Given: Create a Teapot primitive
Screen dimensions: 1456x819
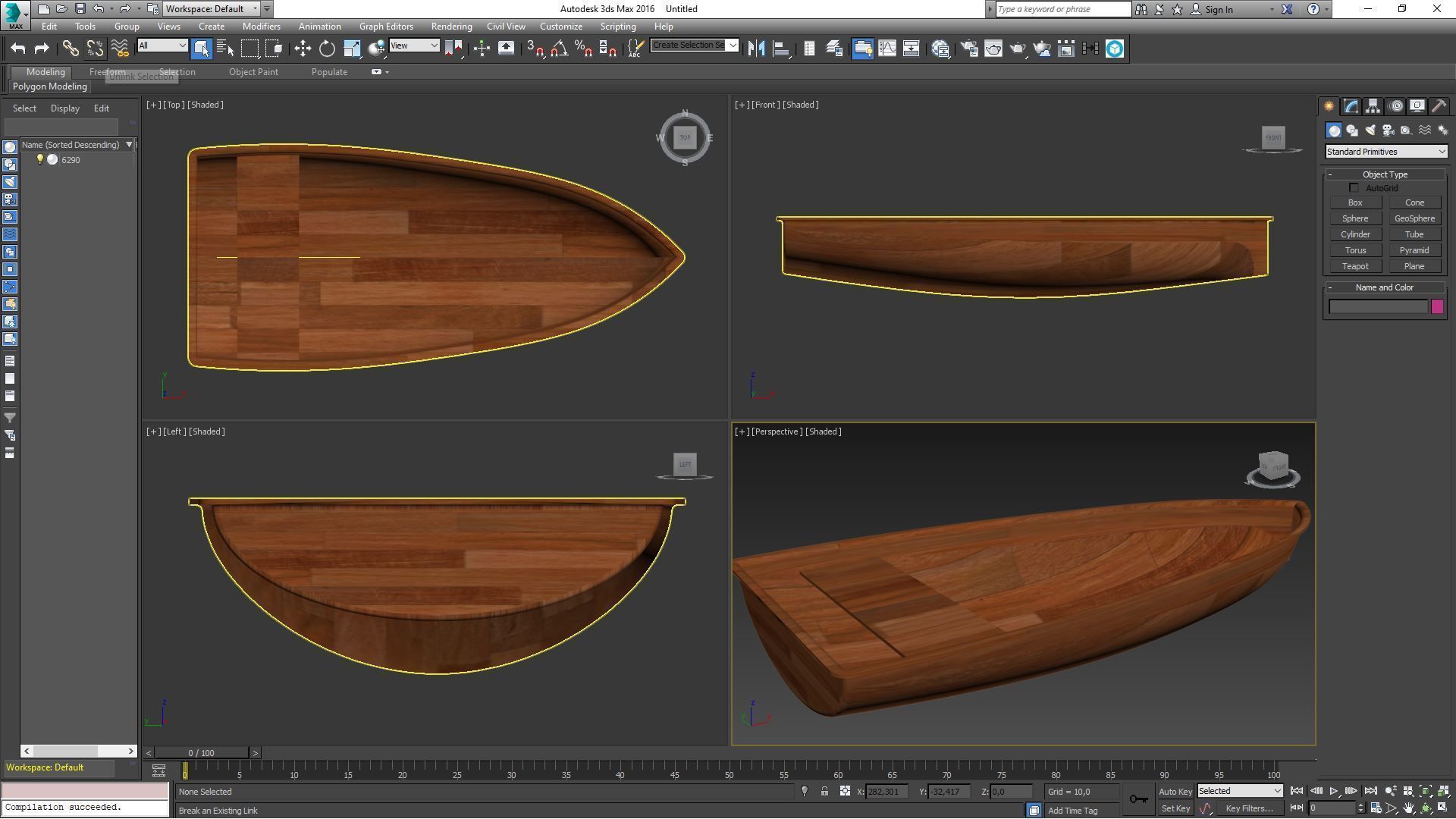Looking at the screenshot, I should pos(1354,266).
